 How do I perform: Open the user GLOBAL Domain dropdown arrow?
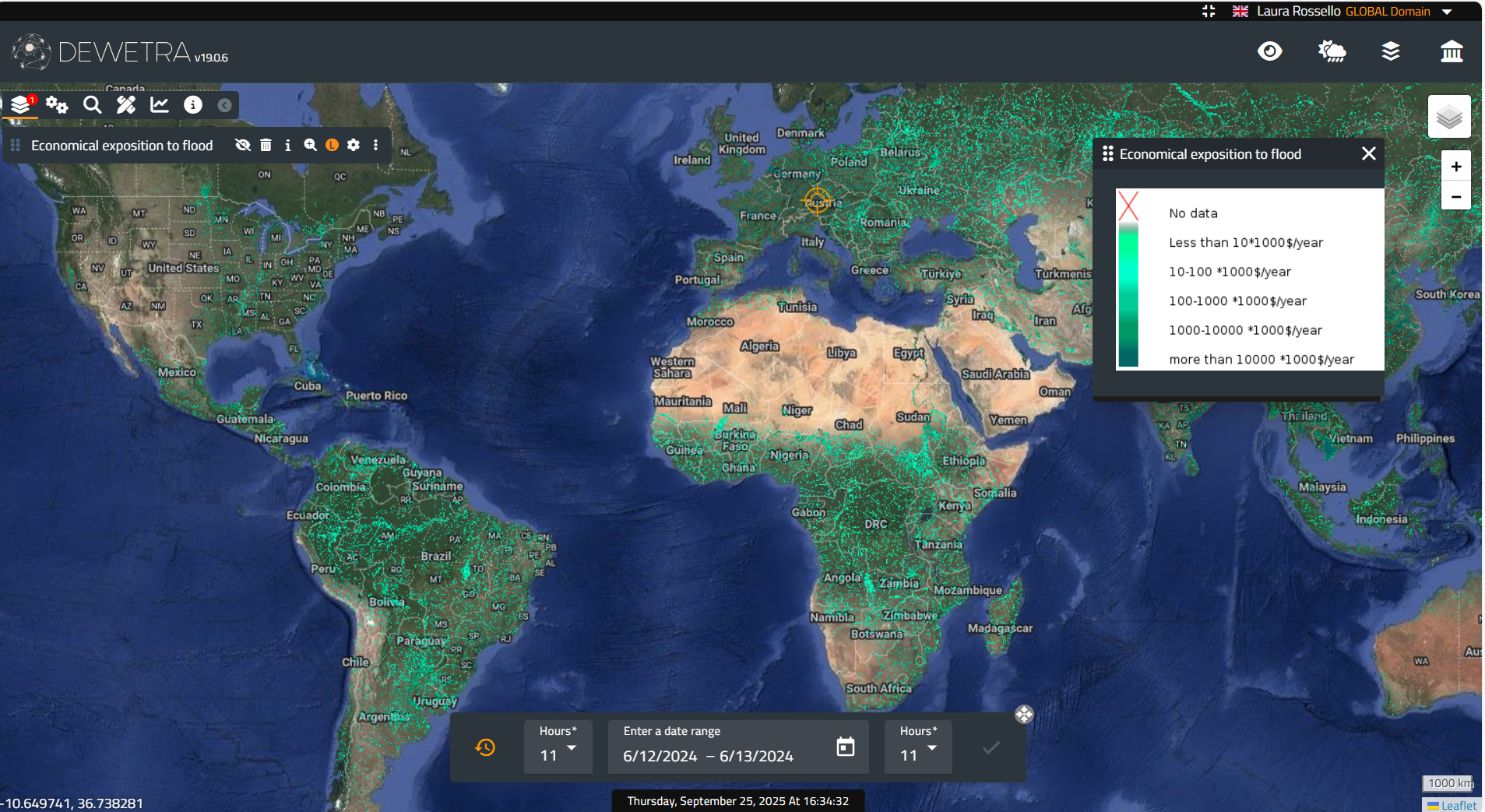(1447, 12)
